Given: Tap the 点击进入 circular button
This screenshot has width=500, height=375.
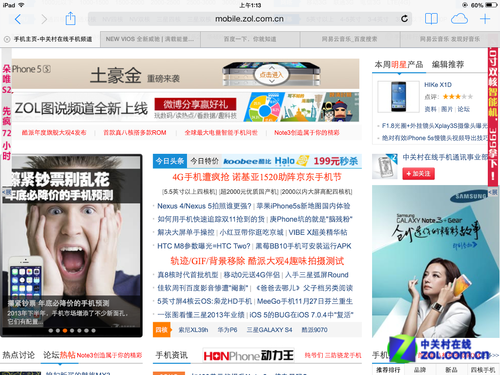Looking at the screenshot, I should [x=271, y=75].
